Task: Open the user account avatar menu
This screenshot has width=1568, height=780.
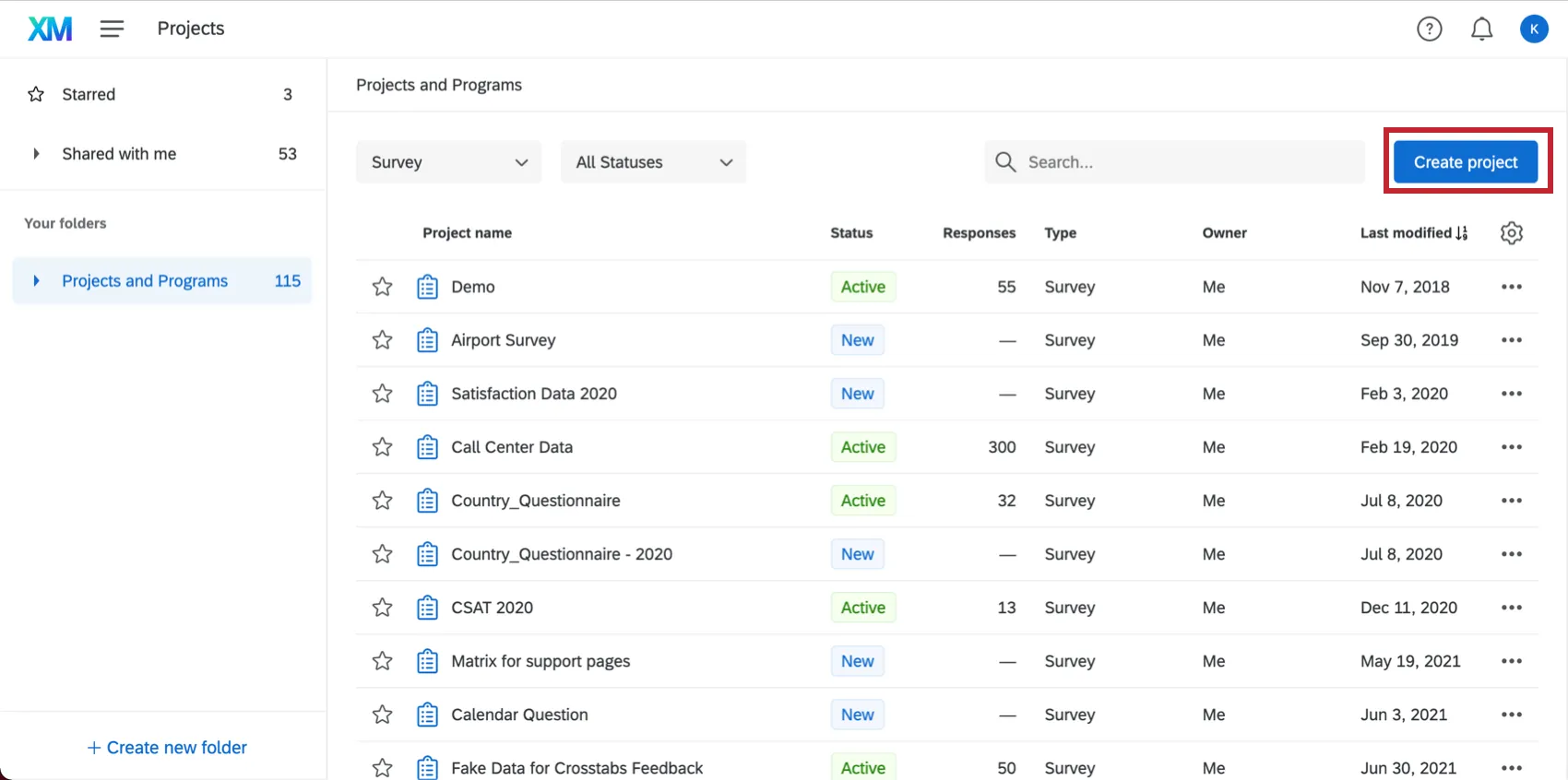Action: click(1533, 30)
